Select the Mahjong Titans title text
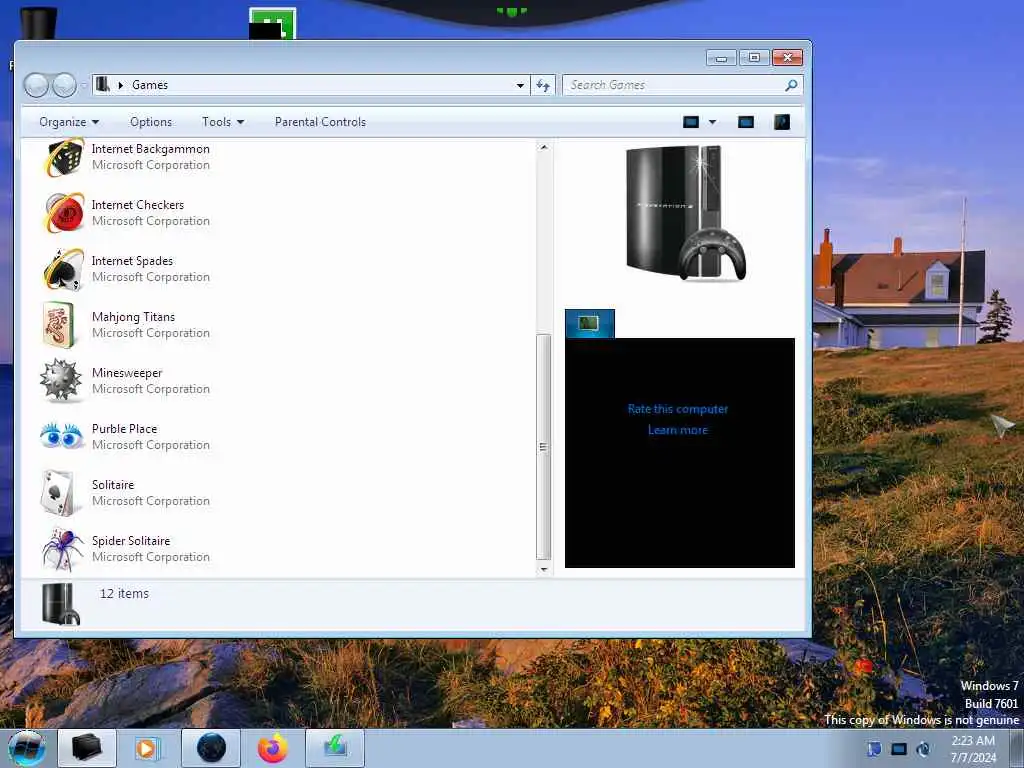Viewport: 1024px width, 768px height. pyautogui.click(x=133, y=317)
